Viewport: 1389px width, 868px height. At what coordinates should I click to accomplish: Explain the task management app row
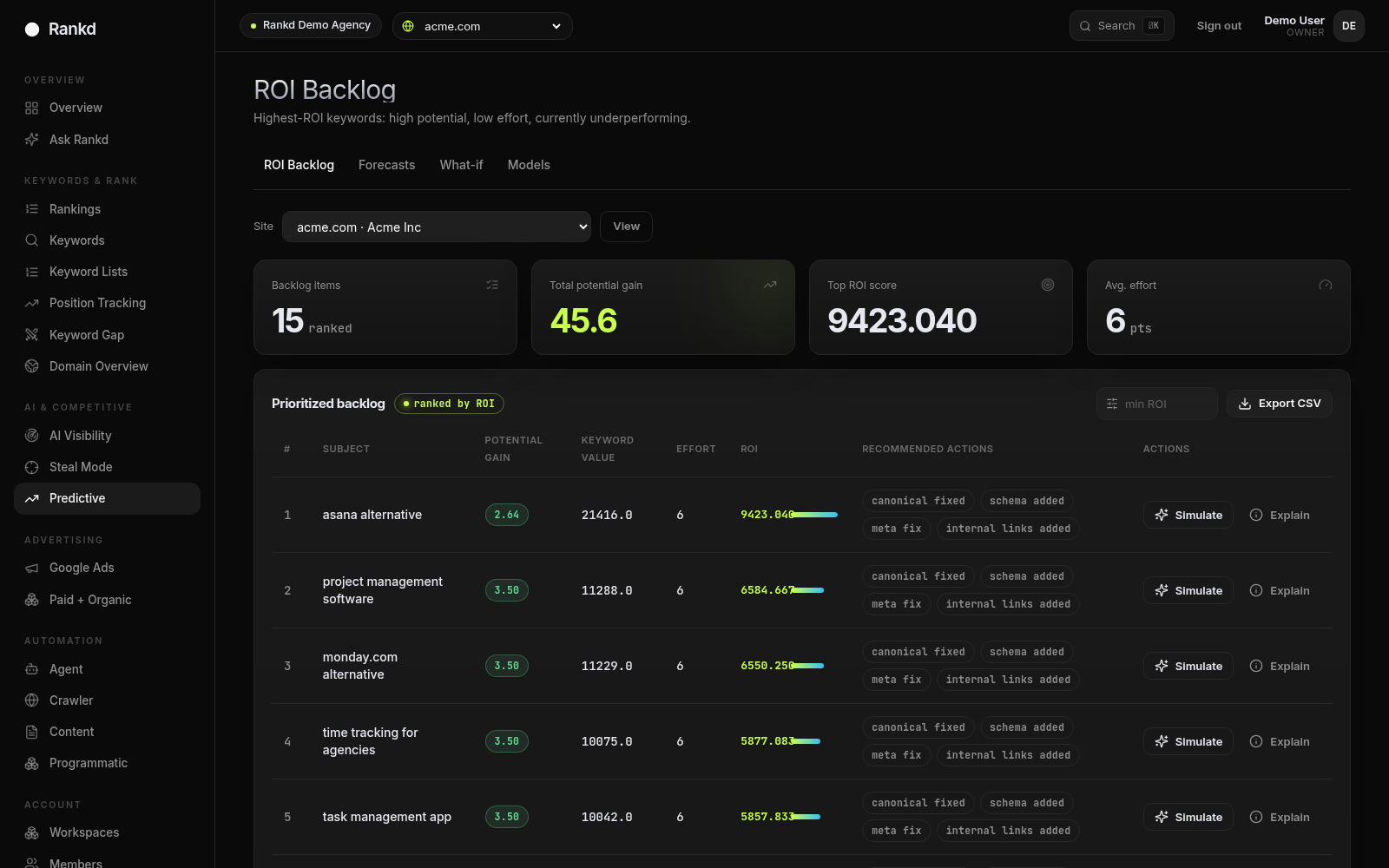1280,817
